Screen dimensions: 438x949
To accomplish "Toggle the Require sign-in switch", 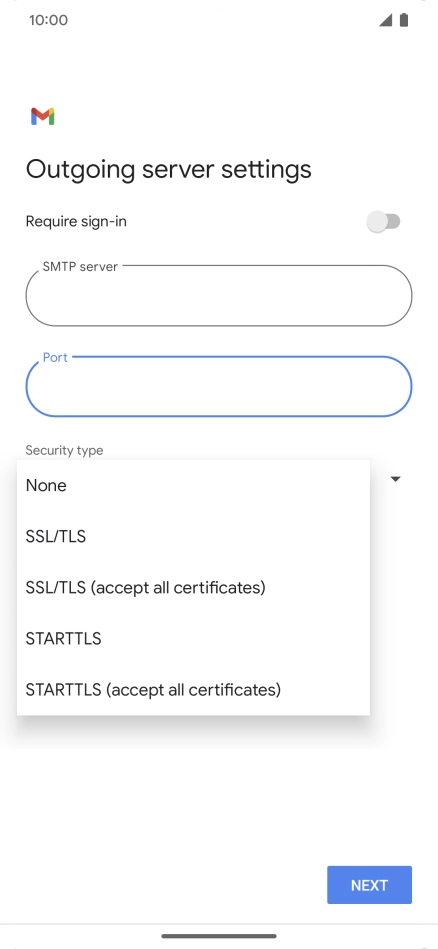I will [384, 222].
